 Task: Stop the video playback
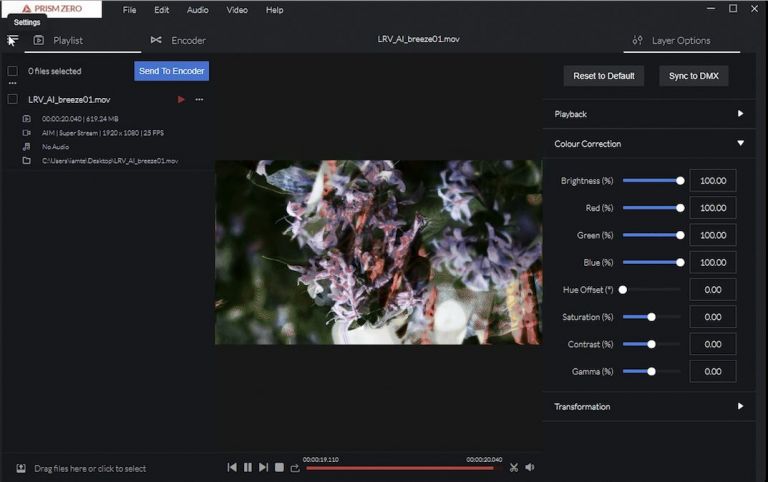tap(280, 467)
